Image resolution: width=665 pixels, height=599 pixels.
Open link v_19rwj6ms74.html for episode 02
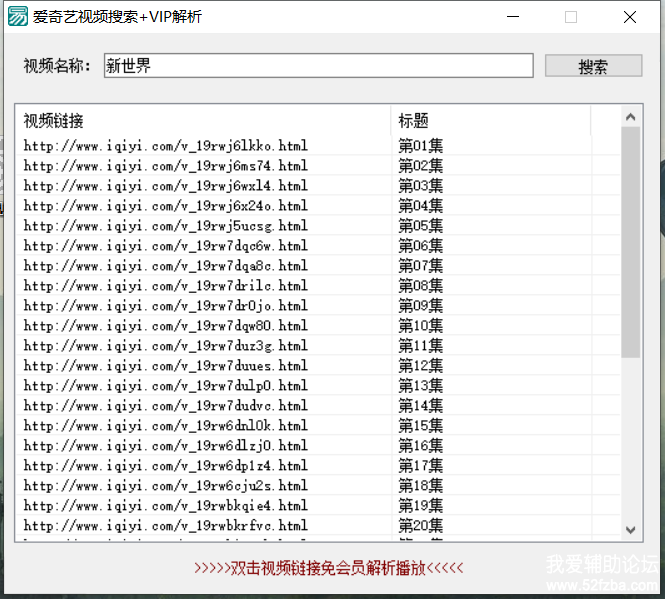[166, 166]
